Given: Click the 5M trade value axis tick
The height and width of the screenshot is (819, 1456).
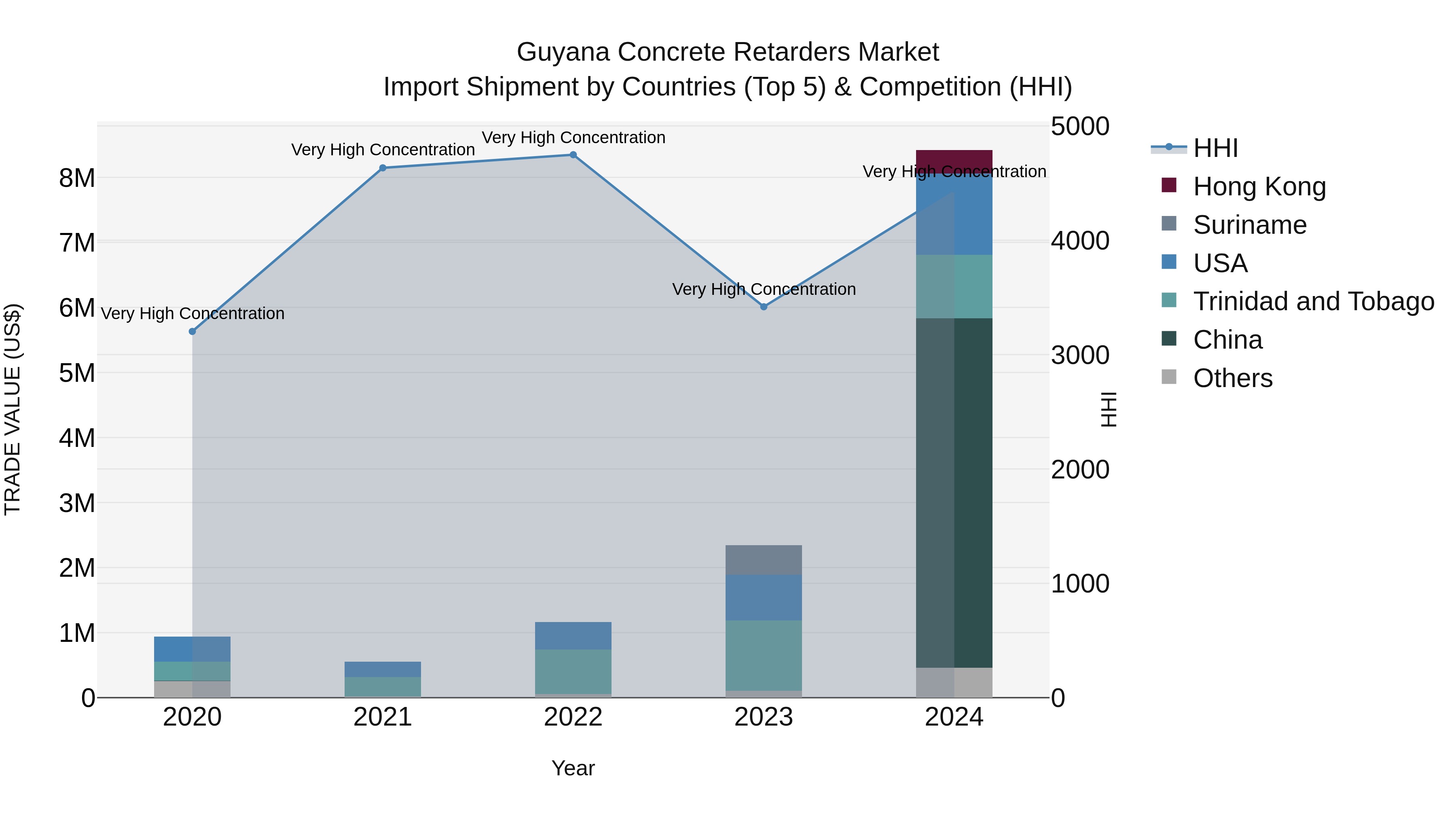Looking at the screenshot, I should click(x=77, y=373).
